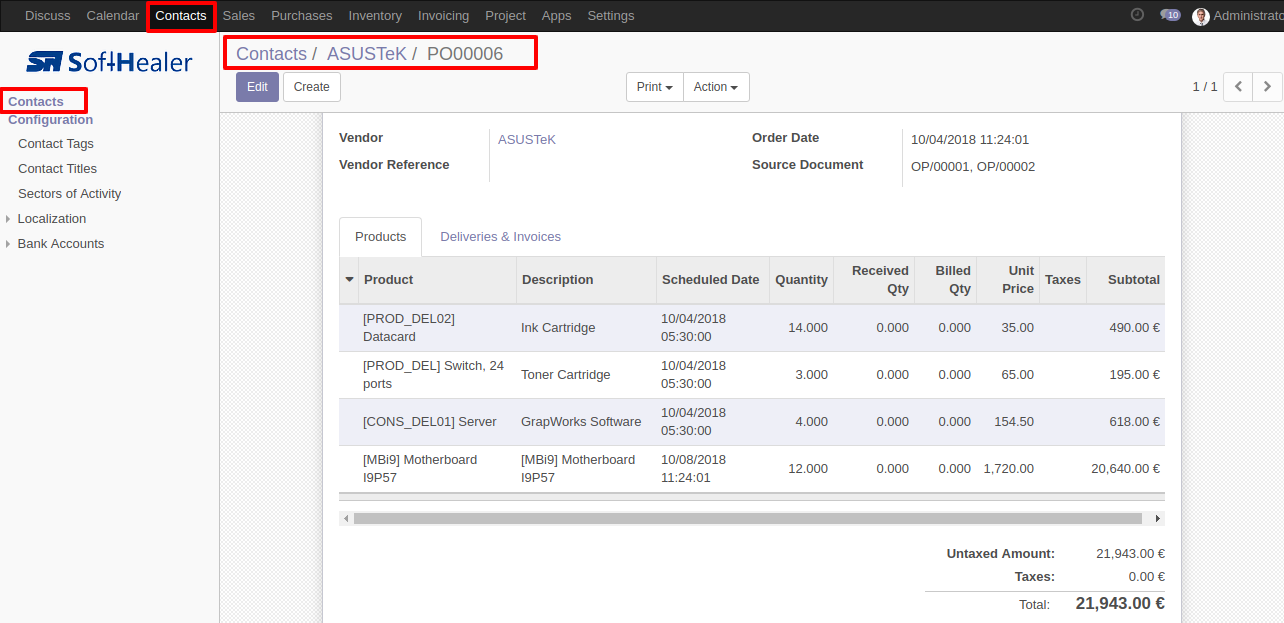1284x623 pixels.
Task: Open the Apps menu
Action: pyautogui.click(x=556, y=16)
